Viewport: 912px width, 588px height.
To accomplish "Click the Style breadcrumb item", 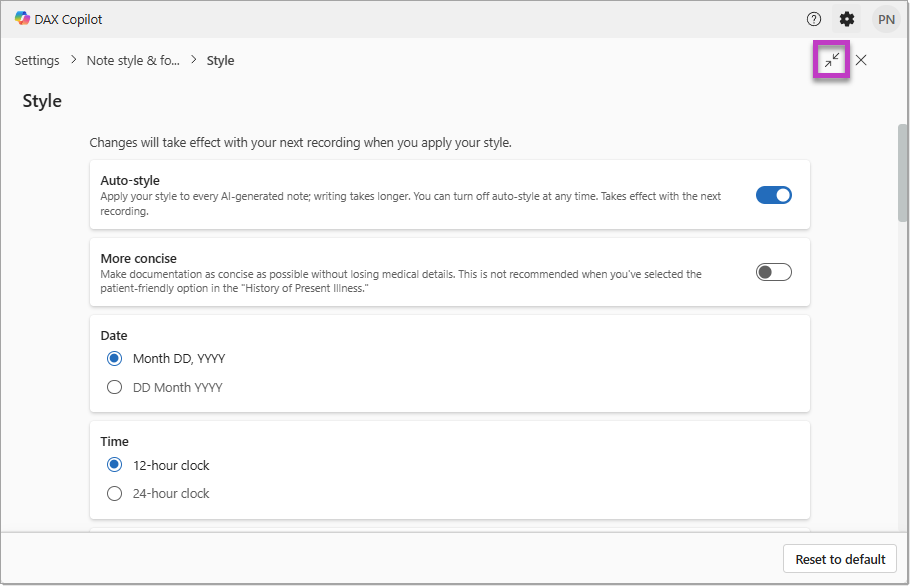I will pyautogui.click(x=220, y=60).
